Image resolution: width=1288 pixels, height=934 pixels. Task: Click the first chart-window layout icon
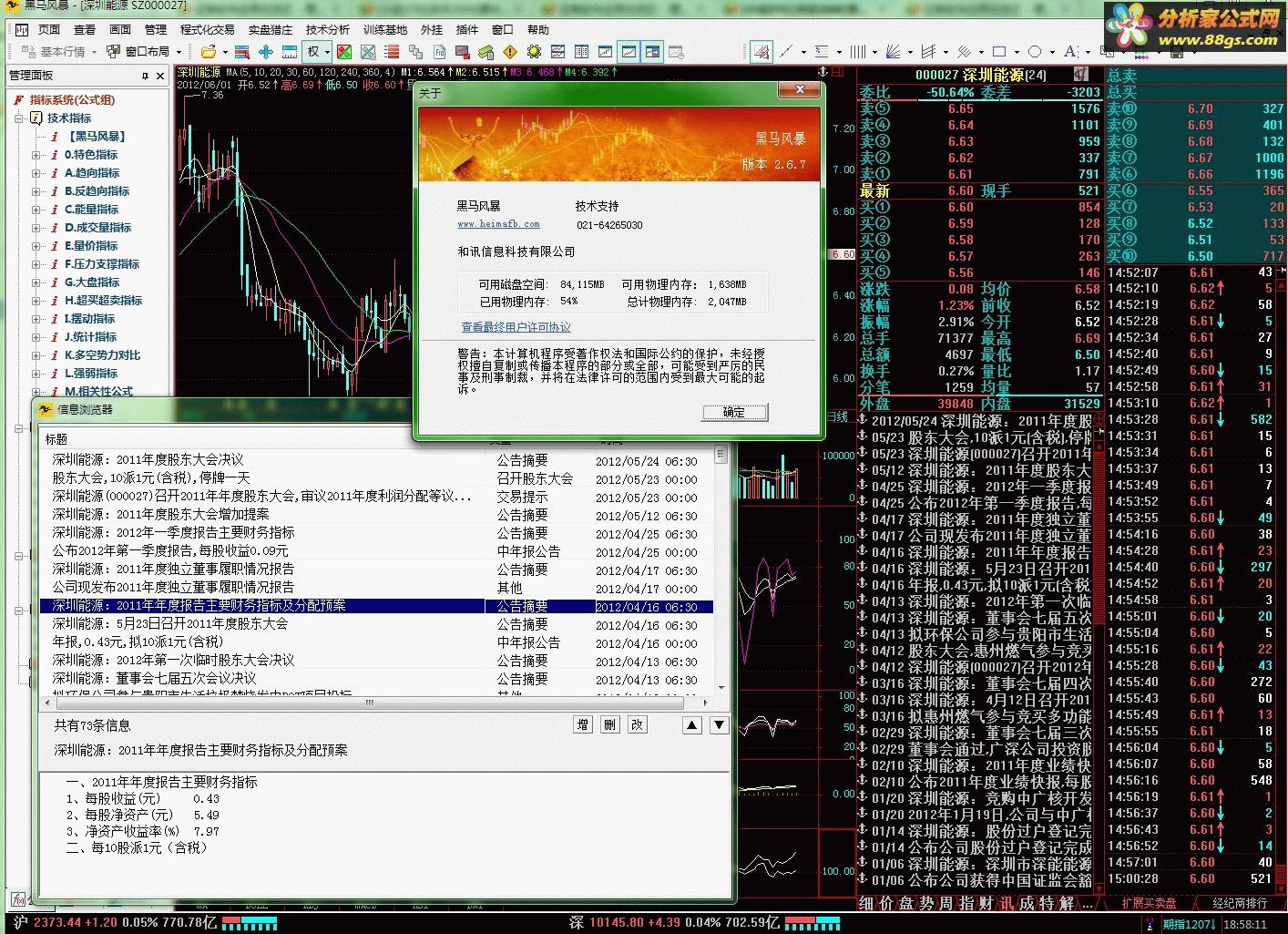557,52
